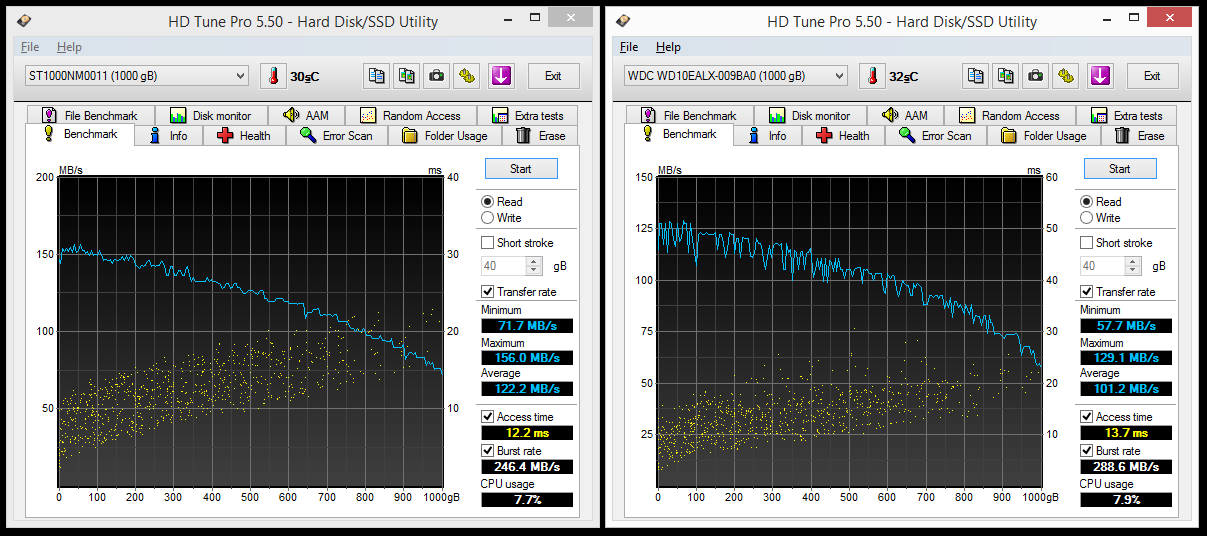Viewport: 1207px width, 536px height.
Task: Click short stroke field in ST1000NM0011 window
Action: tap(504, 266)
